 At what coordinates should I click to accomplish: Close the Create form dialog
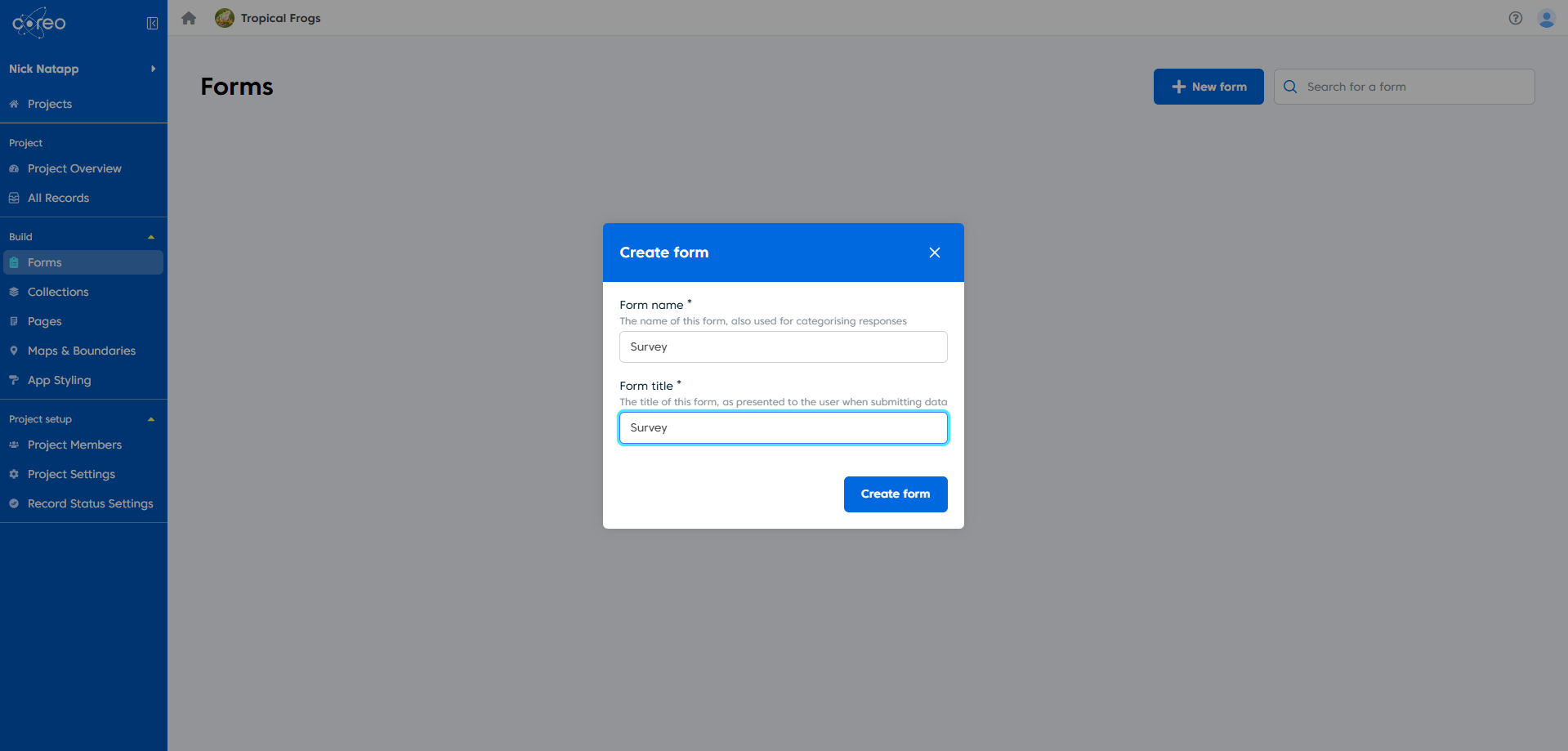(x=935, y=253)
